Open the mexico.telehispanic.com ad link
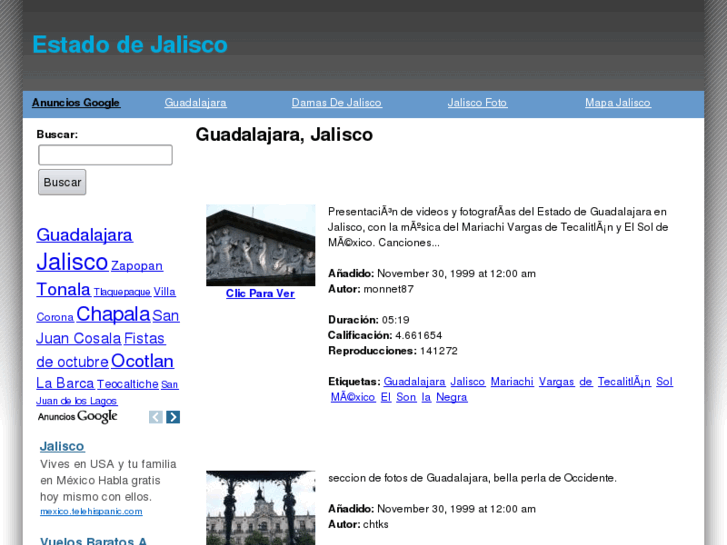This screenshot has width=727, height=545. (x=91, y=511)
